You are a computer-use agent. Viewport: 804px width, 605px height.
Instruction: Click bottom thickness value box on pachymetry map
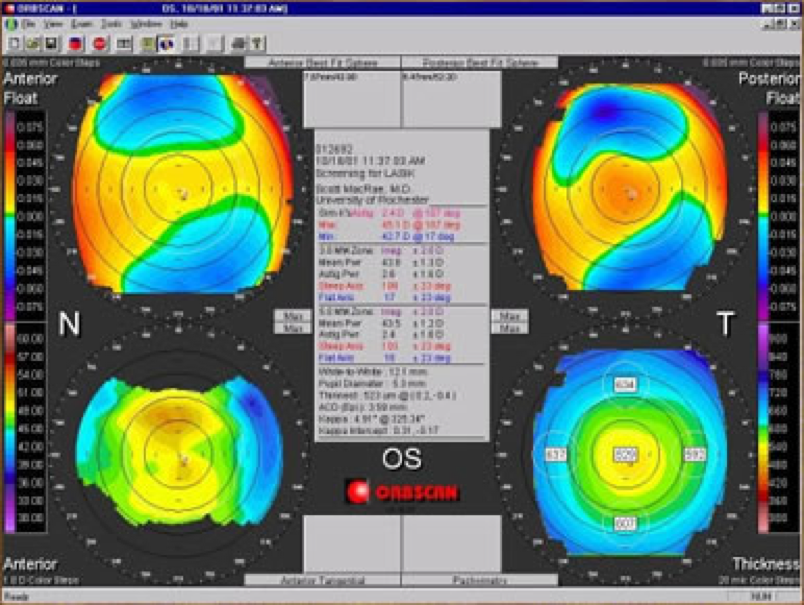625,523
